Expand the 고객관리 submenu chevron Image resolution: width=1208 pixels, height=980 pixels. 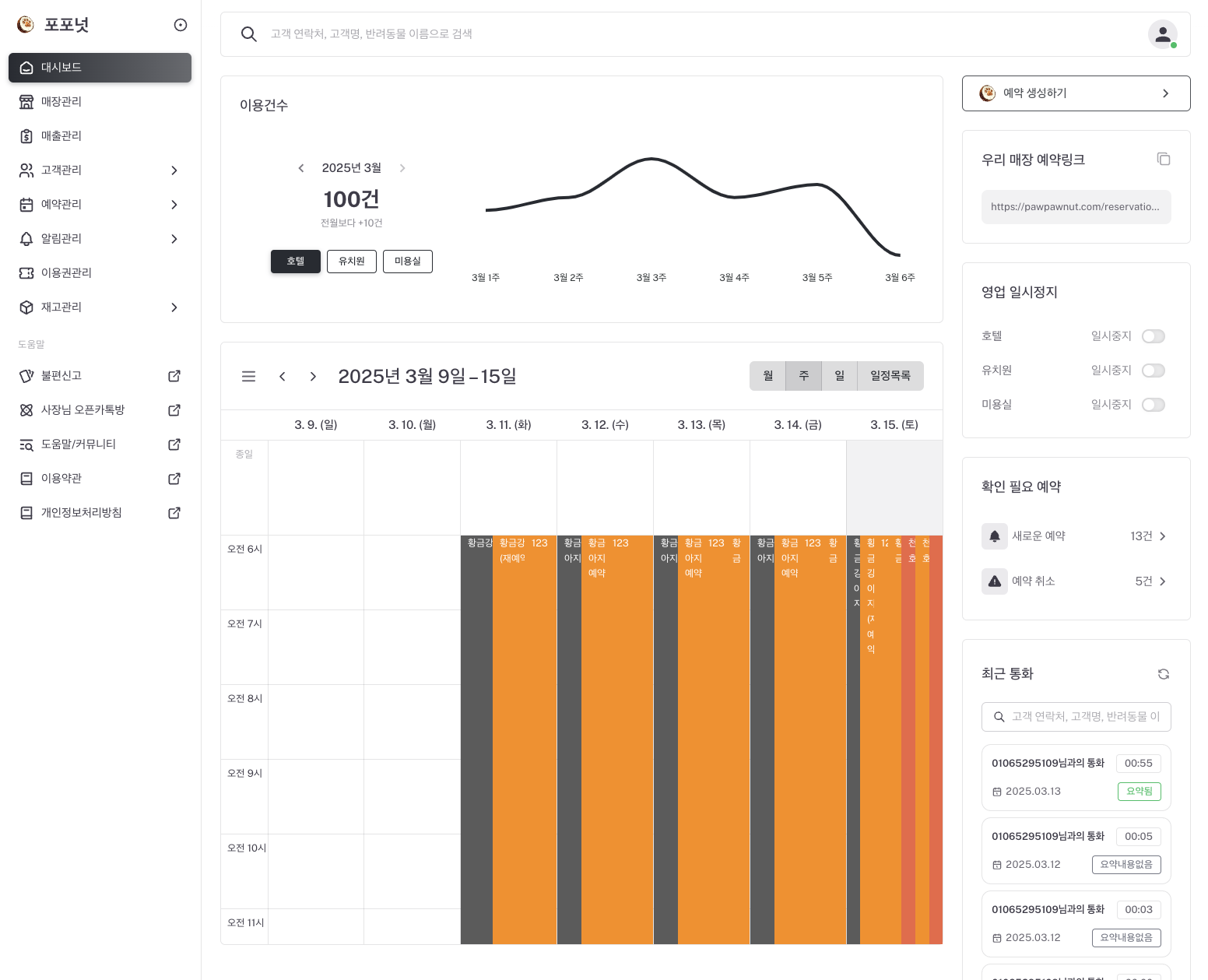click(x=174, y=170)
